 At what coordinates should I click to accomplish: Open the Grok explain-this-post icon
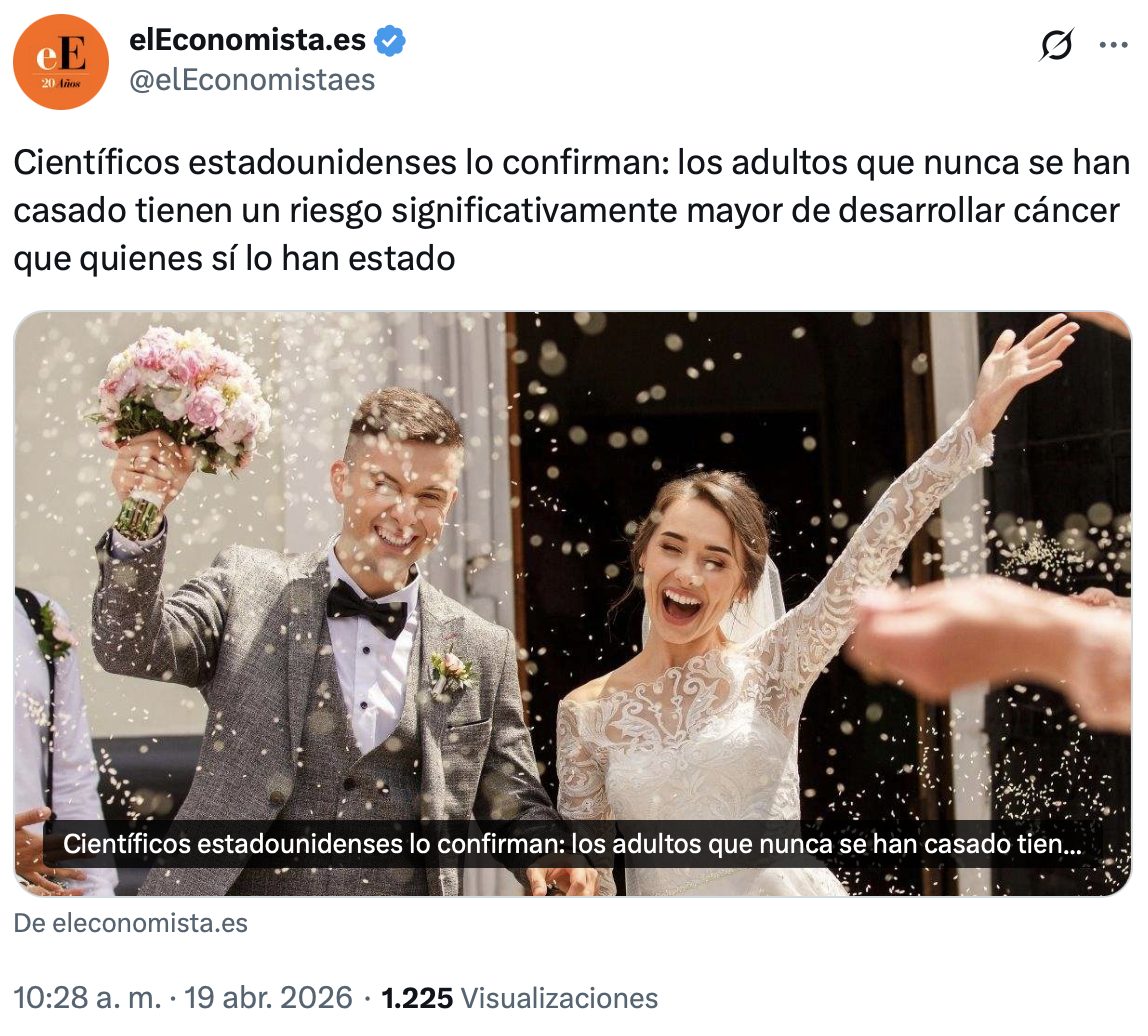tap(1056, 45)
